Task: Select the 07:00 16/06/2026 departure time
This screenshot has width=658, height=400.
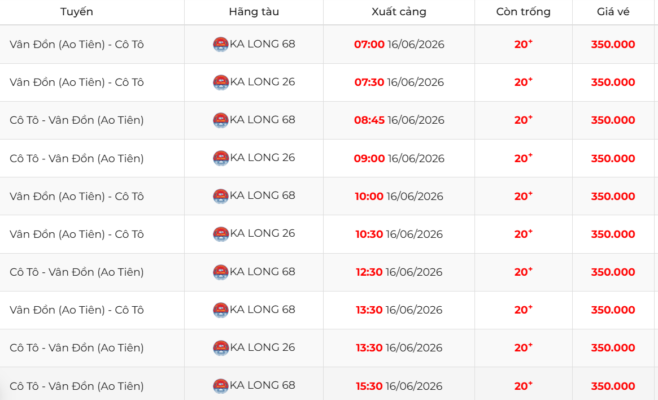Action: point(399,44)
